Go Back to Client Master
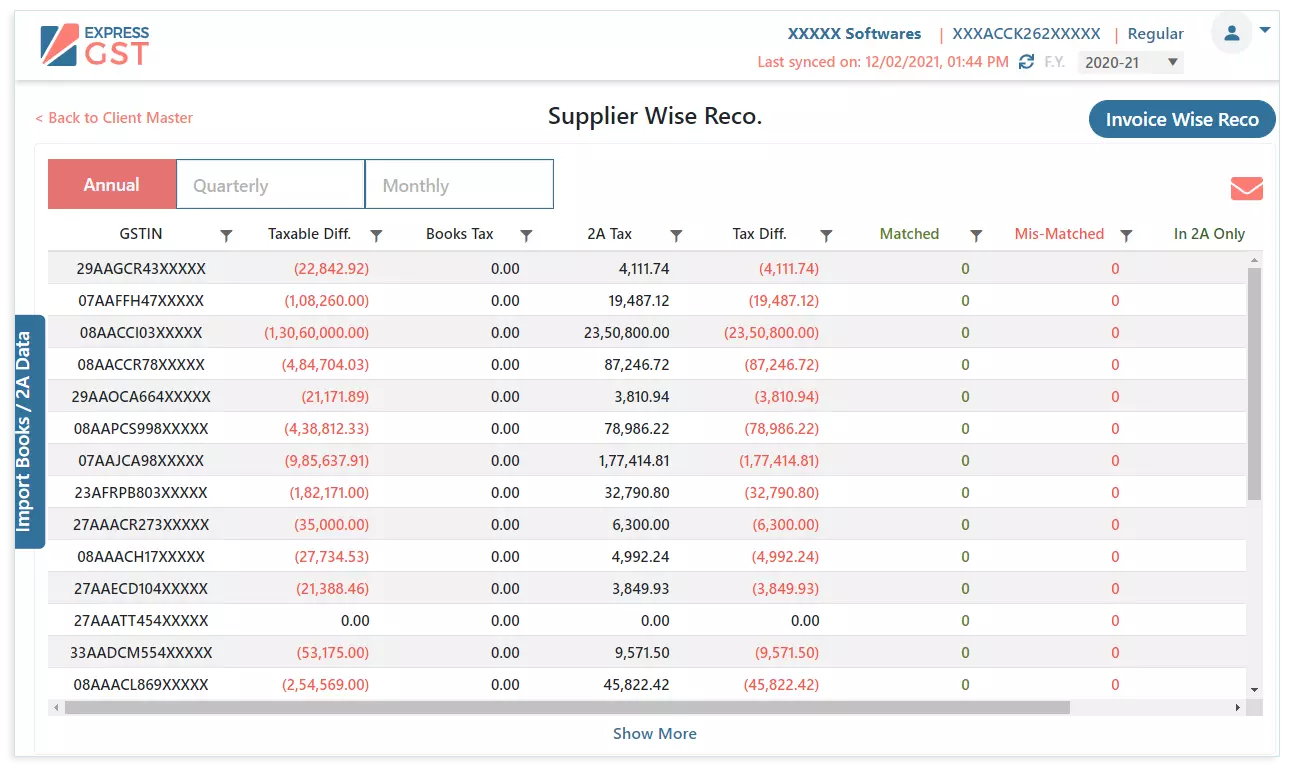 (x=115, y=118)
